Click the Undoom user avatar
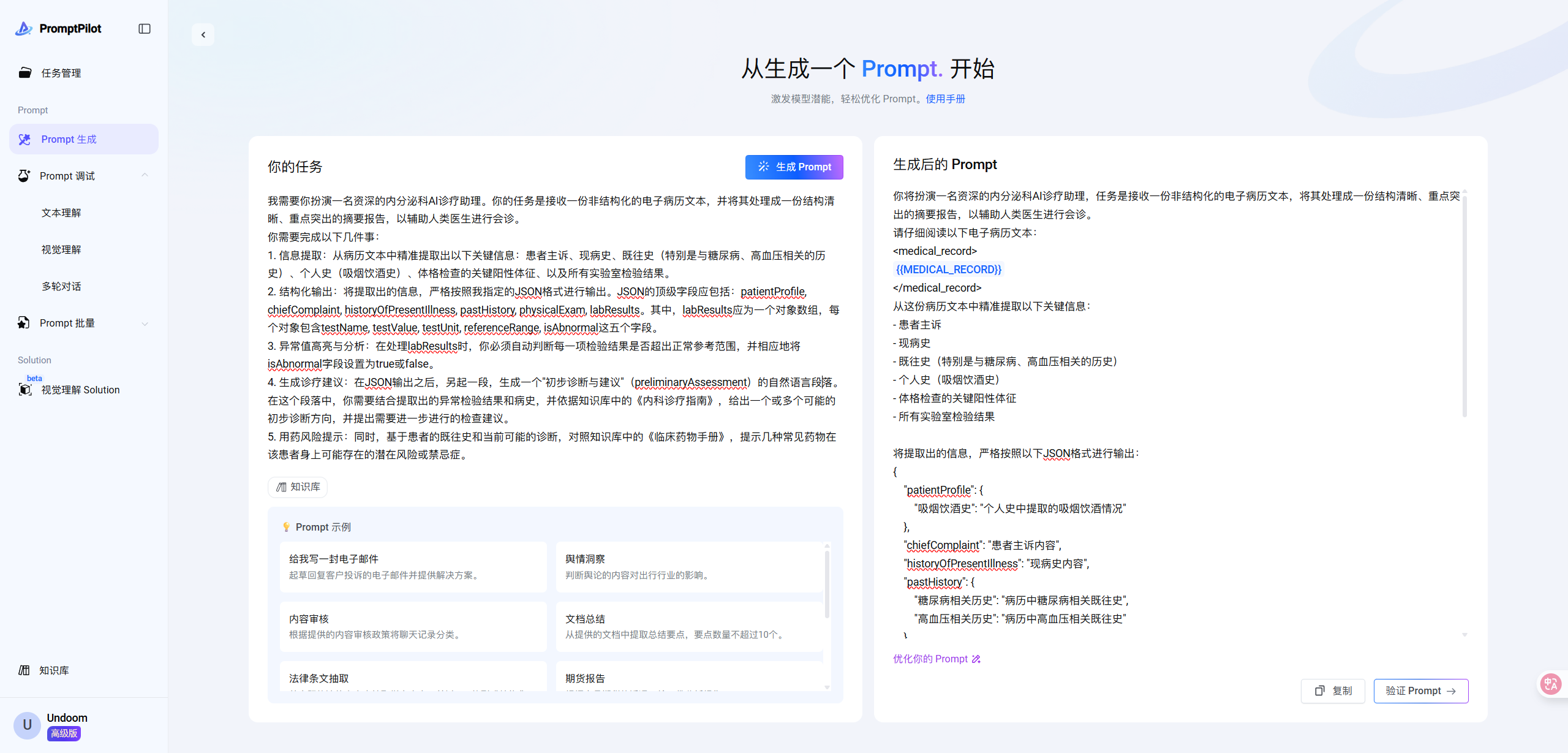Viewport: 1568px width, 753px height. point(27,725)
